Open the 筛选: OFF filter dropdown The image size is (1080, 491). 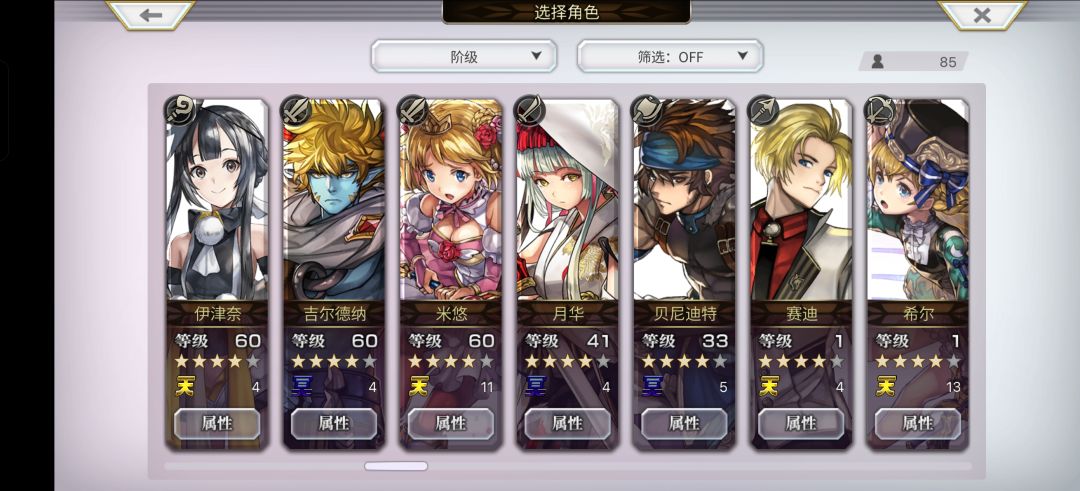click(x=669, y=56)
